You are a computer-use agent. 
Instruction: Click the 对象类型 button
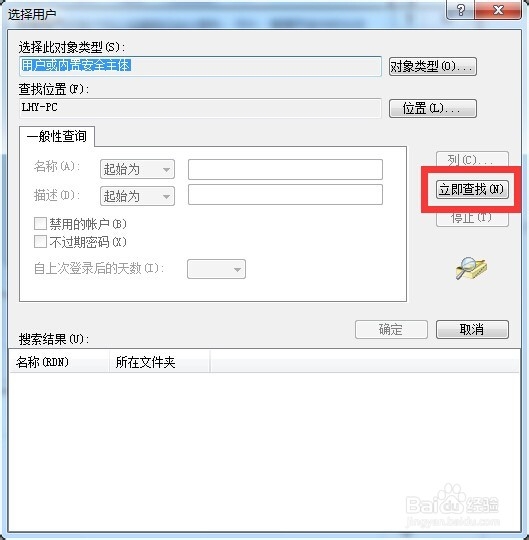point(433,66)
